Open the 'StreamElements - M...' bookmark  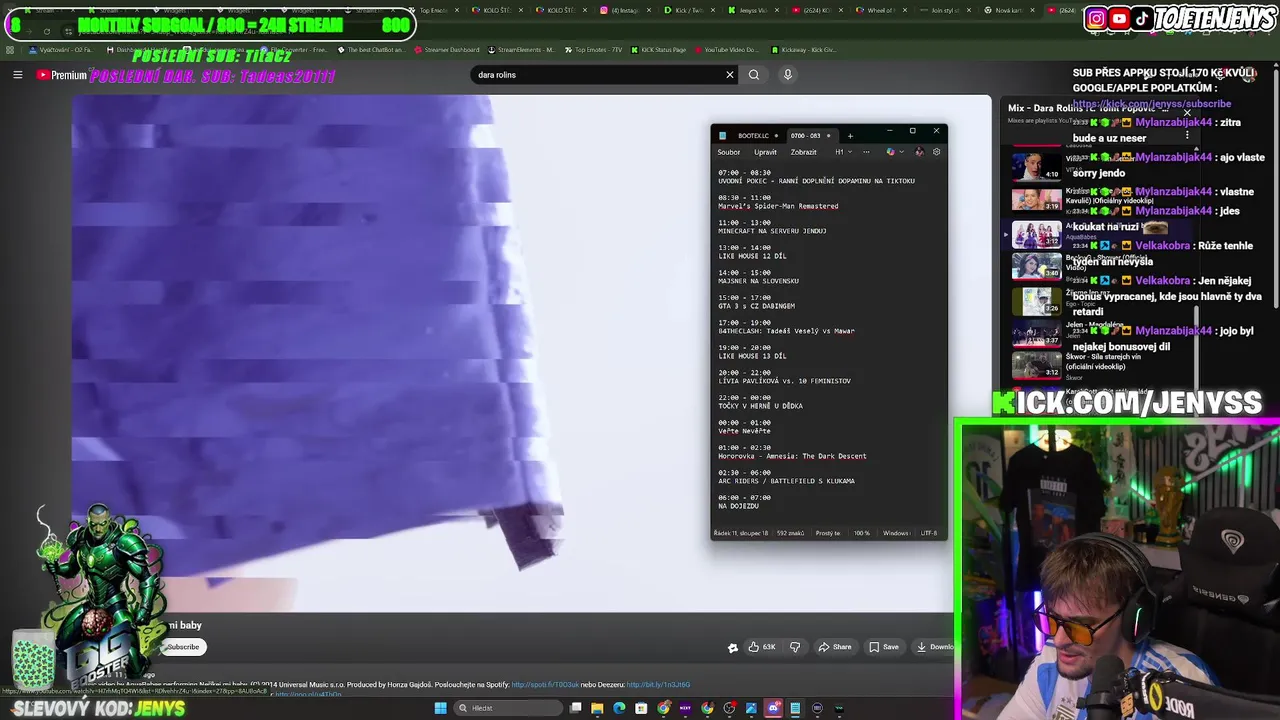520,49
